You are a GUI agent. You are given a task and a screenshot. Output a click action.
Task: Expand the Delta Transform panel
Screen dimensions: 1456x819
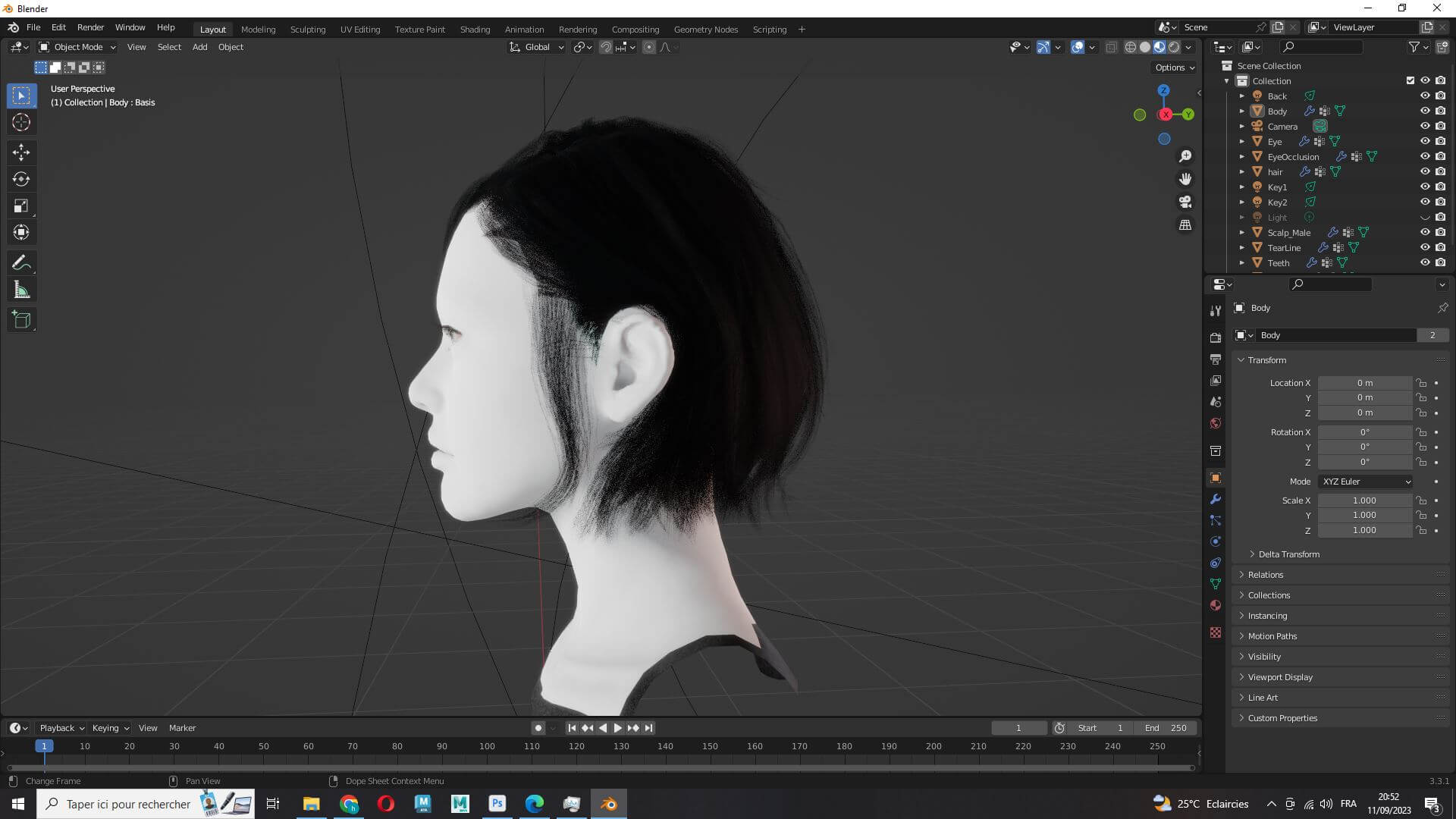pos(1289,554)
